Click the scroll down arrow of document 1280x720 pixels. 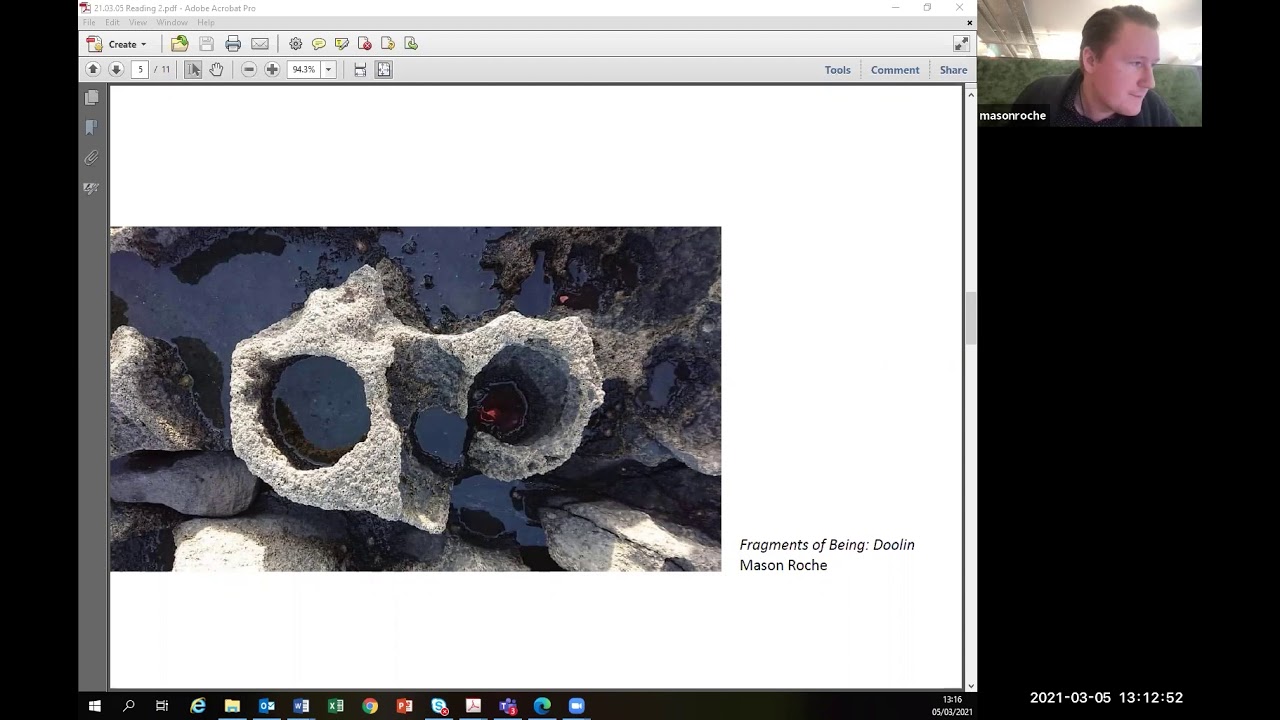point(970,686)
